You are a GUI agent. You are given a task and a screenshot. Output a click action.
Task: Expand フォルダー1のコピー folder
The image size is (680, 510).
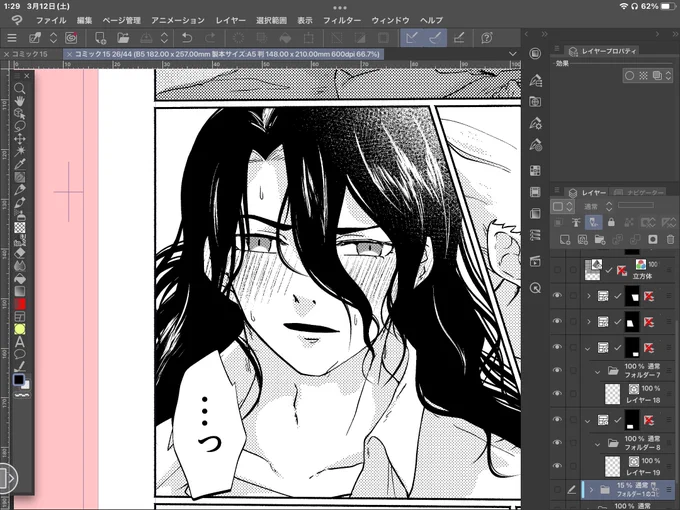pyautogui.click(x=591, y=490)
